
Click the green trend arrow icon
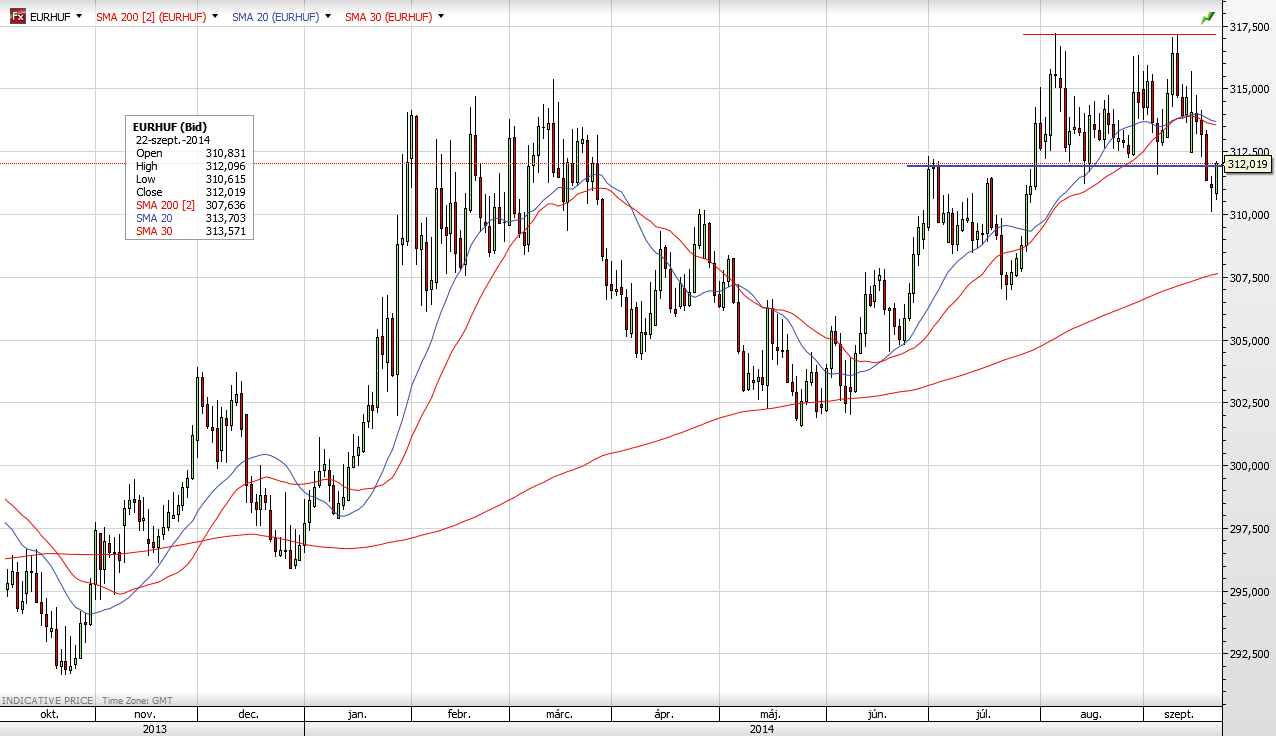coord(1208,18)
